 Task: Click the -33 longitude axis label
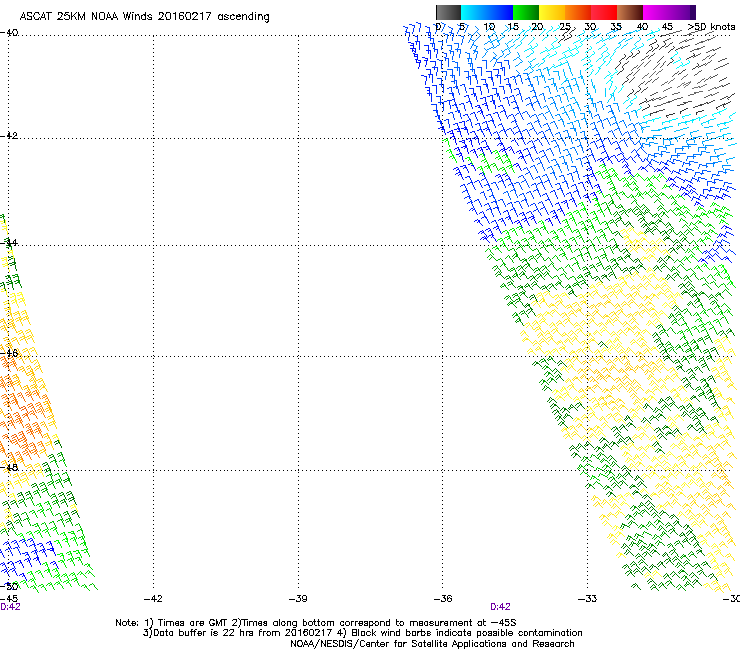click(587, 599)
